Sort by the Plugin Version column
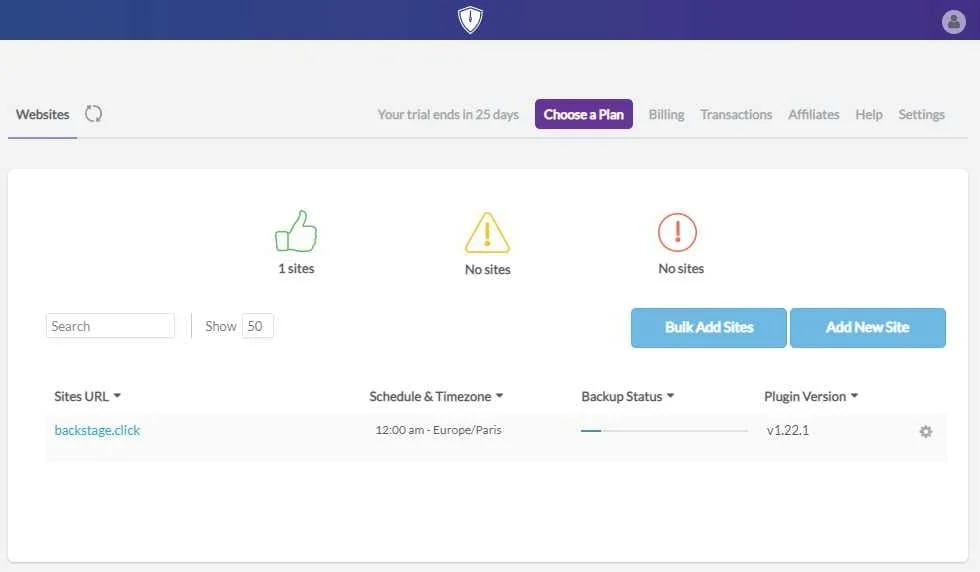 coord(811,397)
